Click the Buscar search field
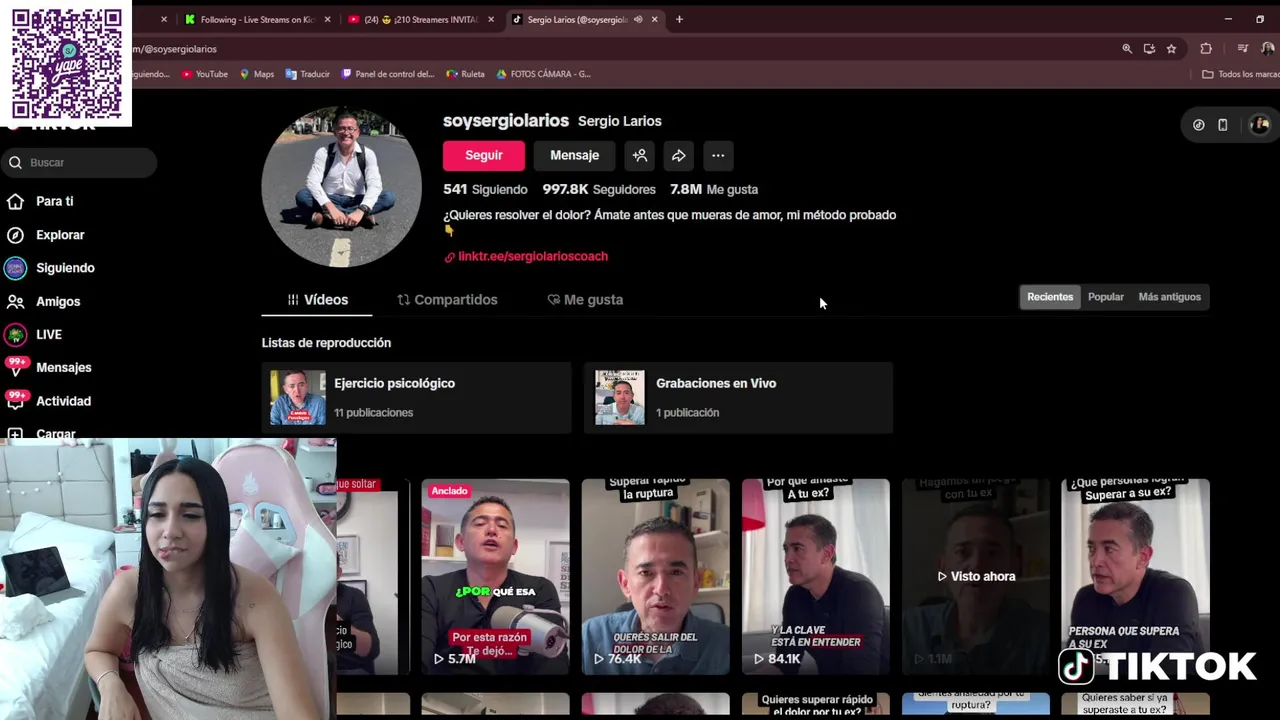This screenshot has width=1280, height=720. click(x=80, y=162)
